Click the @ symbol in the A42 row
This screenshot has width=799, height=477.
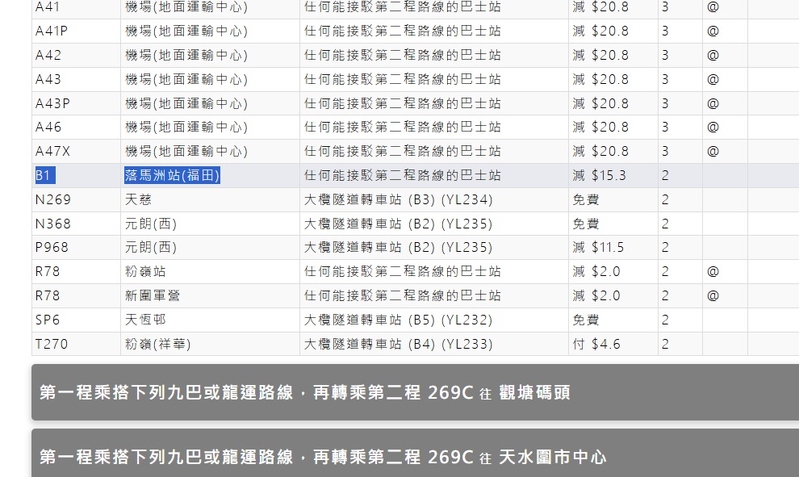coord(713,55)
